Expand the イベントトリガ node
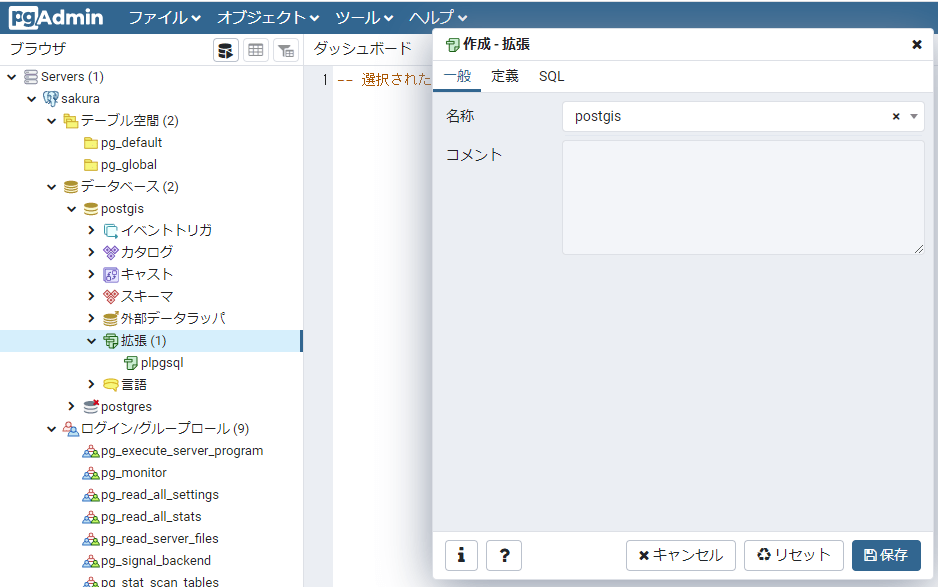The height and width of the screenshot is (587, 938). coord(91,230)
